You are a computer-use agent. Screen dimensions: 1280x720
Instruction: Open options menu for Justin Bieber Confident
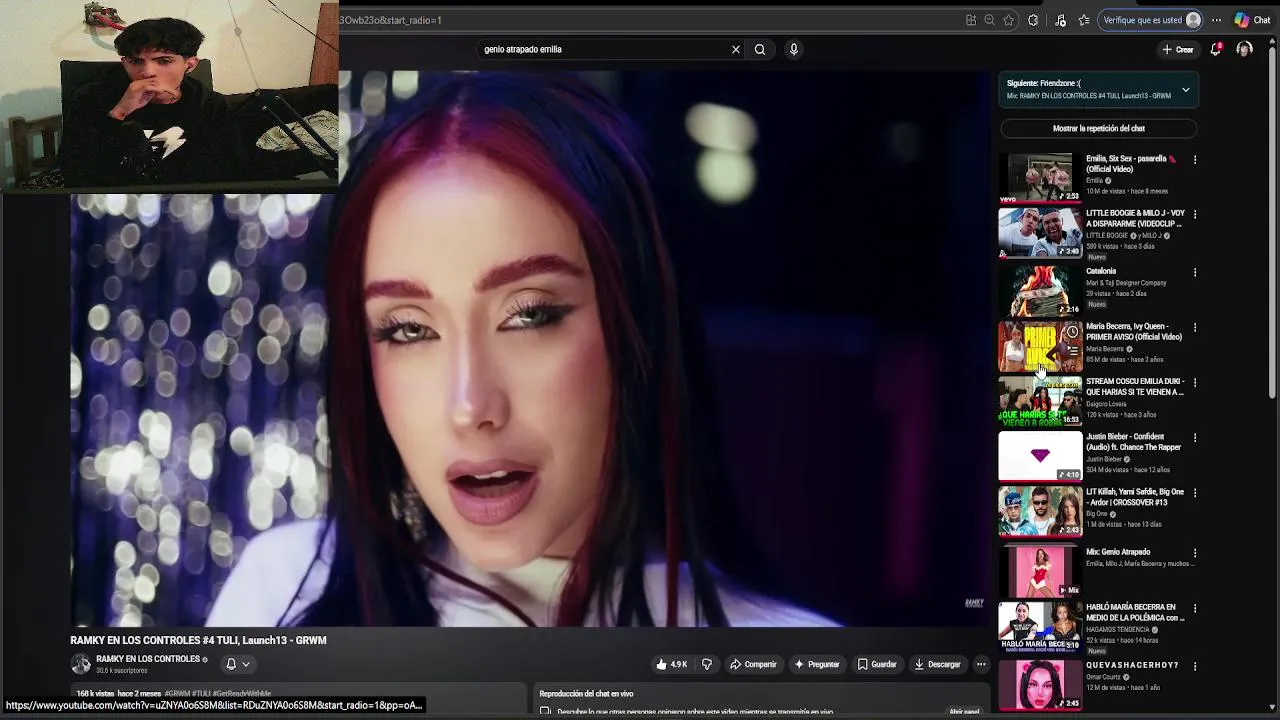[1194, 438]
